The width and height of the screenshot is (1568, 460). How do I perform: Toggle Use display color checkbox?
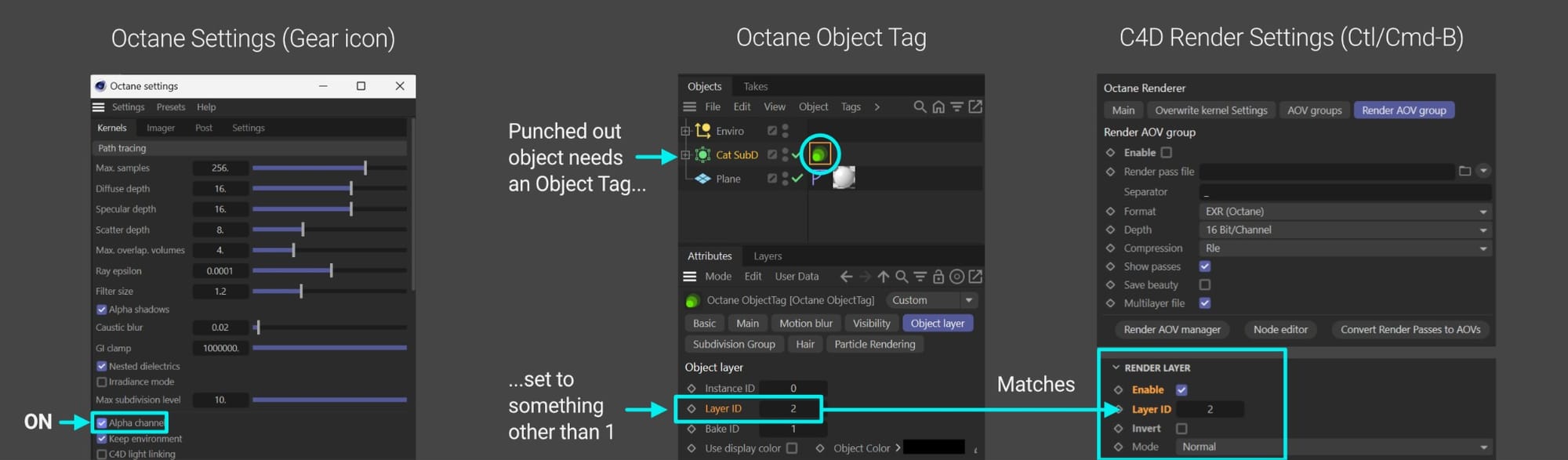click(792, 448)
